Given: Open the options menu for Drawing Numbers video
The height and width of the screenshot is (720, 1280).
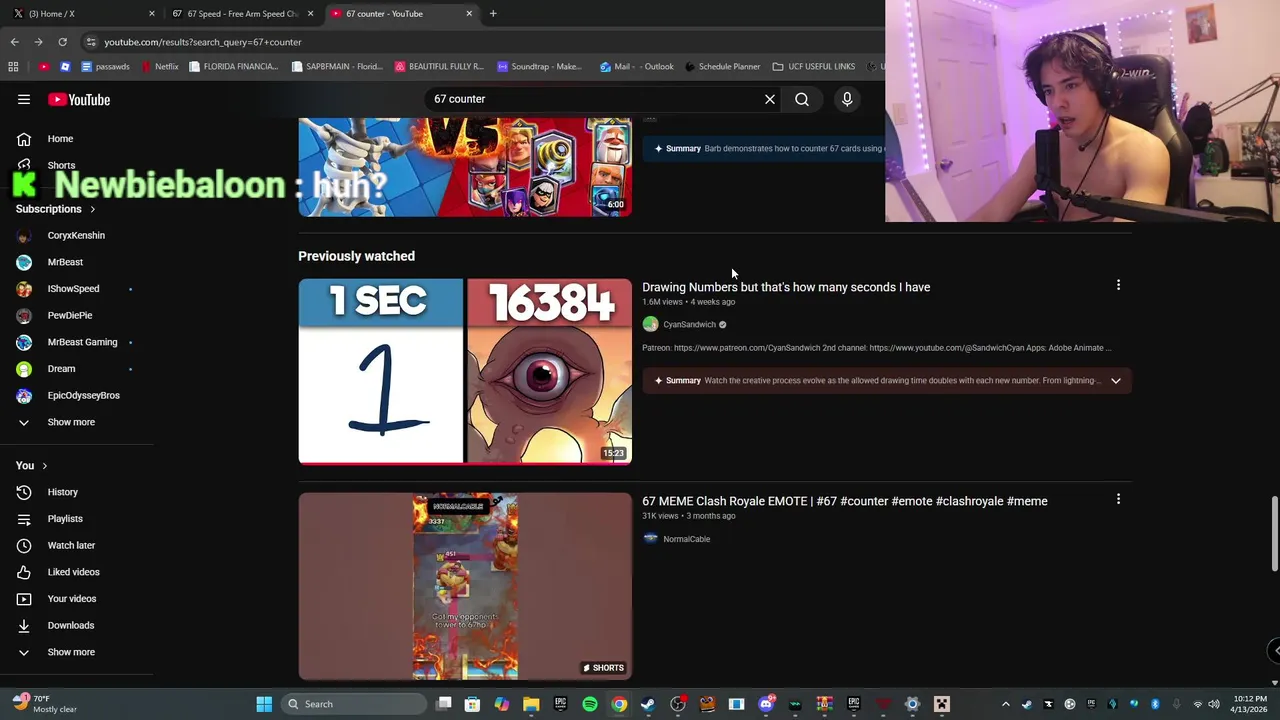Looking at the screenshot, I should (x=1118, y=285).
